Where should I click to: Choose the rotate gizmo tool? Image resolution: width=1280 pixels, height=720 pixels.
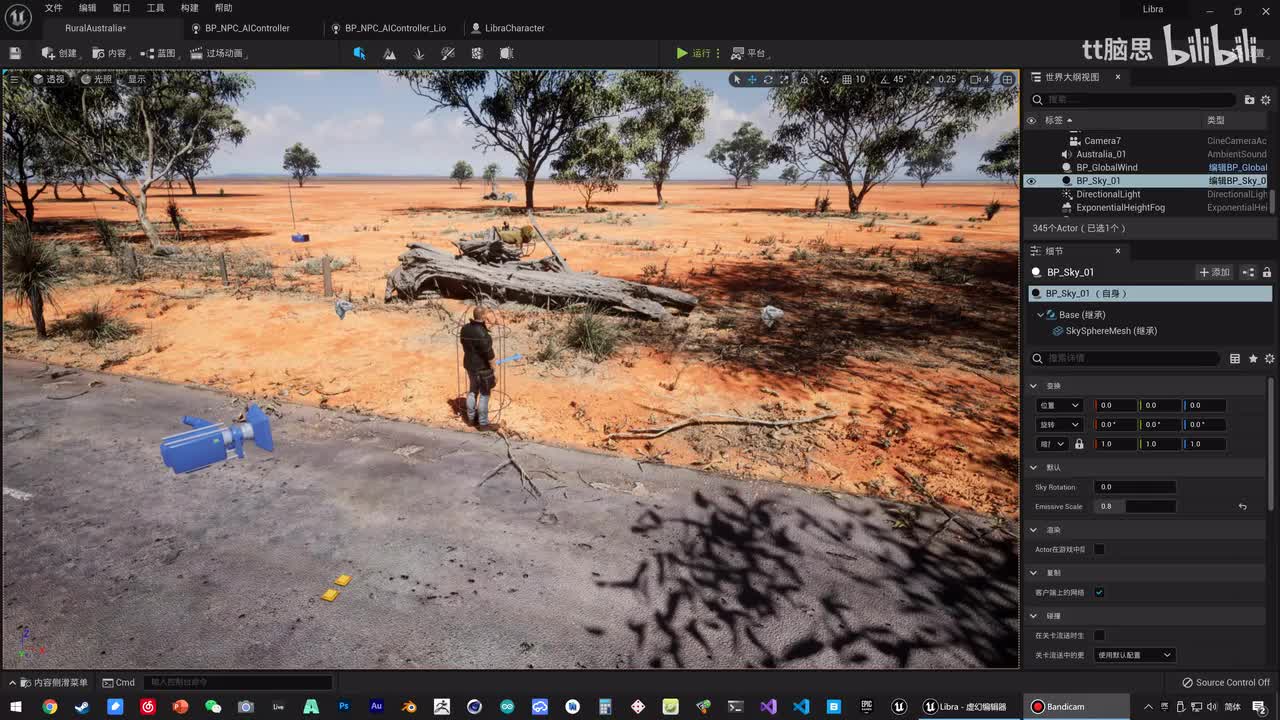pyautogui.click(x=768, y=79)
